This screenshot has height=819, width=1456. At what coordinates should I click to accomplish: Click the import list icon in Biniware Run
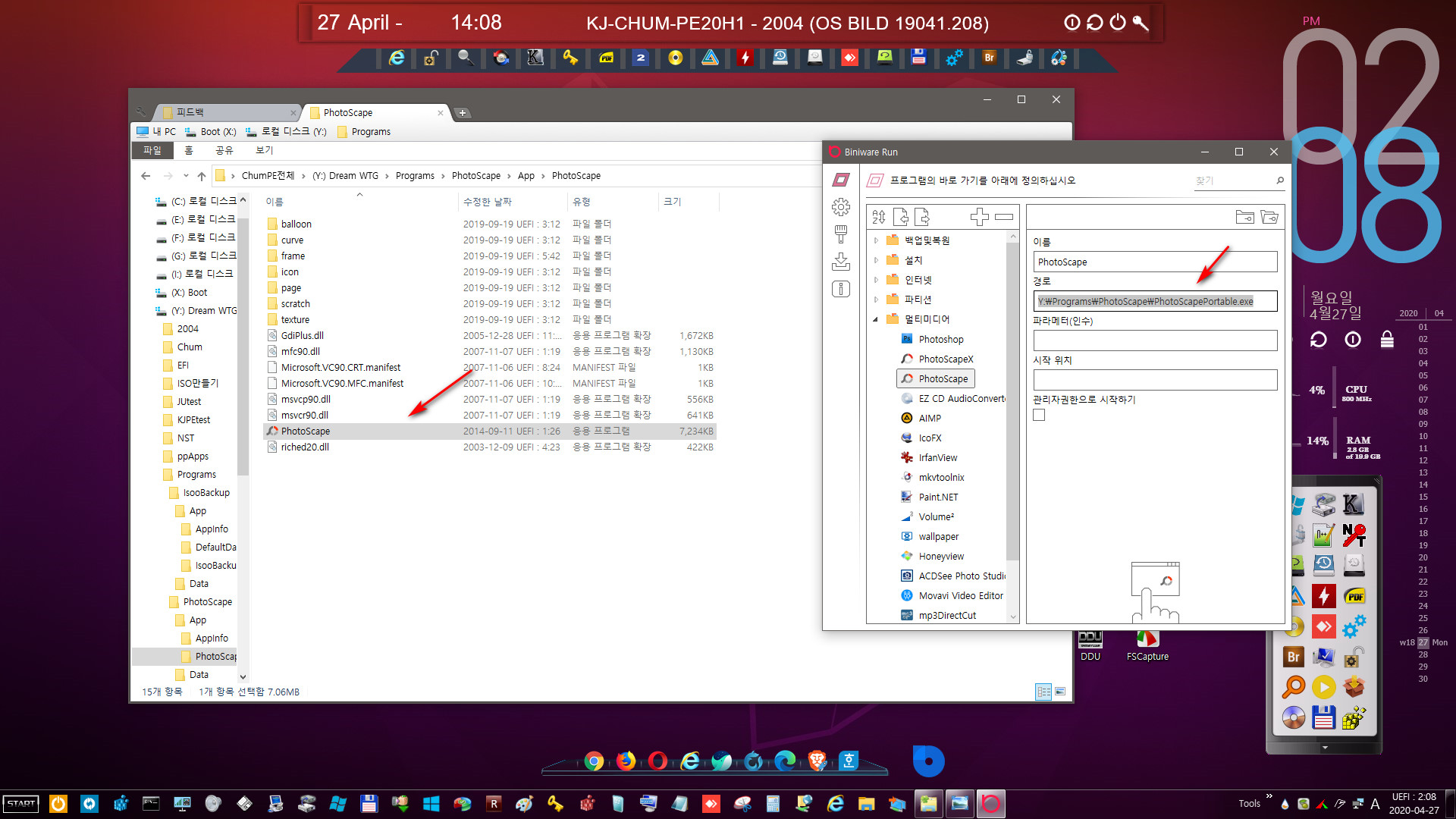(x=901, y=217)
